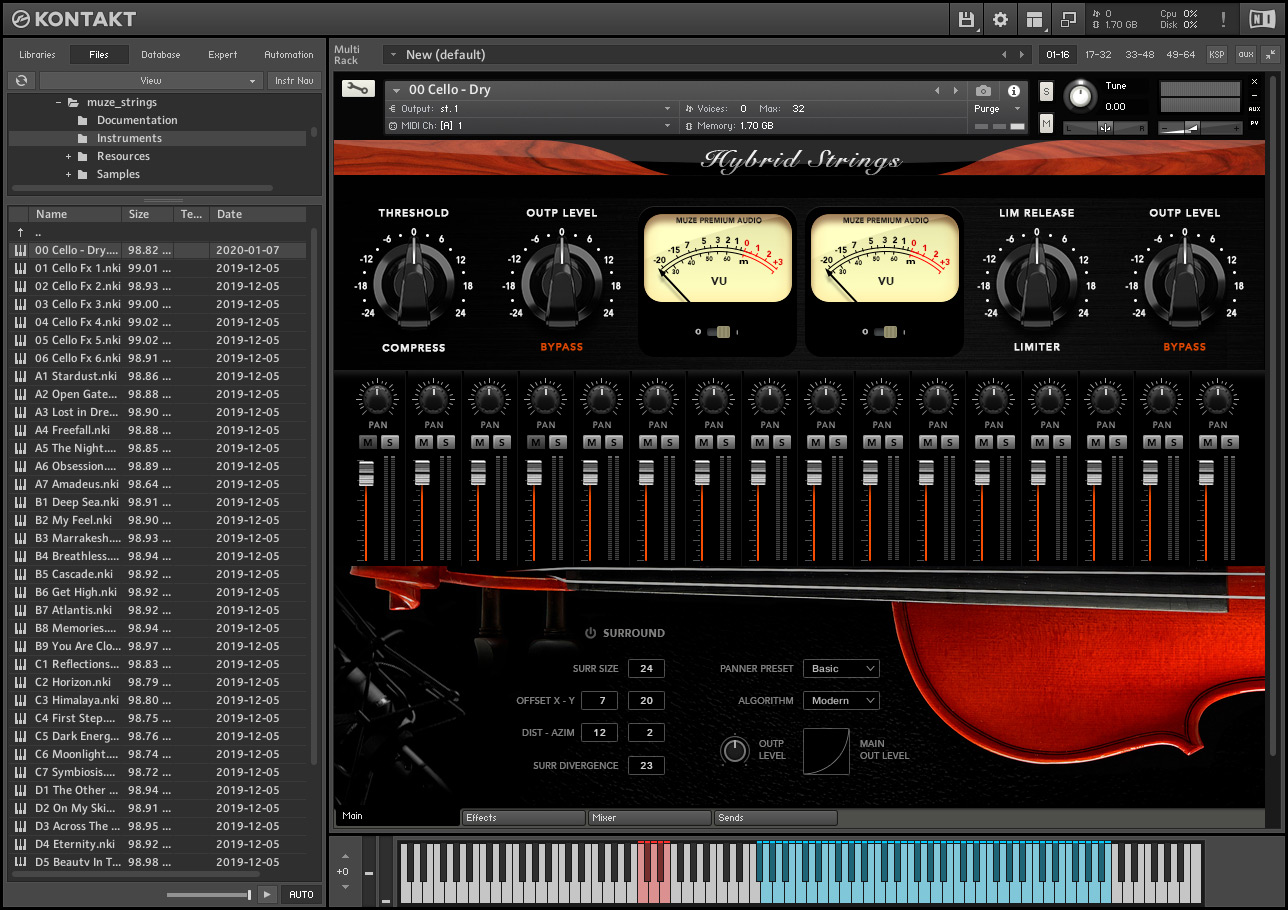Close the instrument with X icon
Image resolution: width=1288 pixels, height=910 pixels.
(x=1255, y=82)
